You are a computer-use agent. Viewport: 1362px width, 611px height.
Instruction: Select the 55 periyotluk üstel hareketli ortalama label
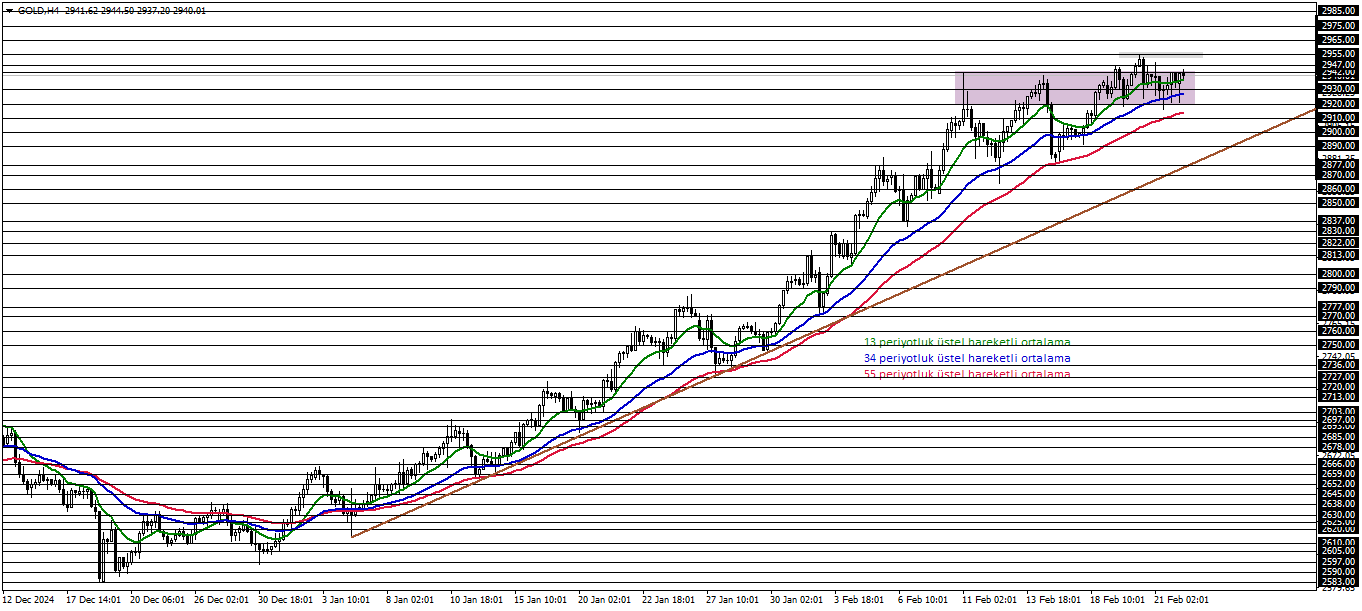click(967, 374)
